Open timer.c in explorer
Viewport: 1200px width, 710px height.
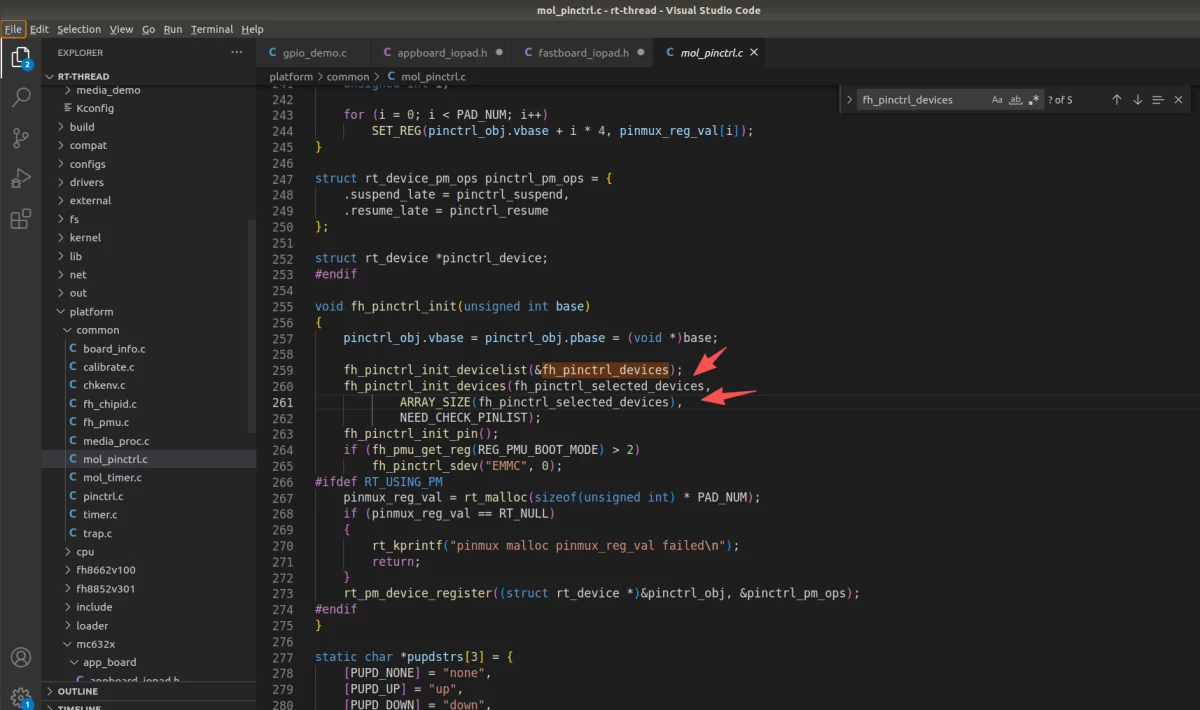[100, 514]
